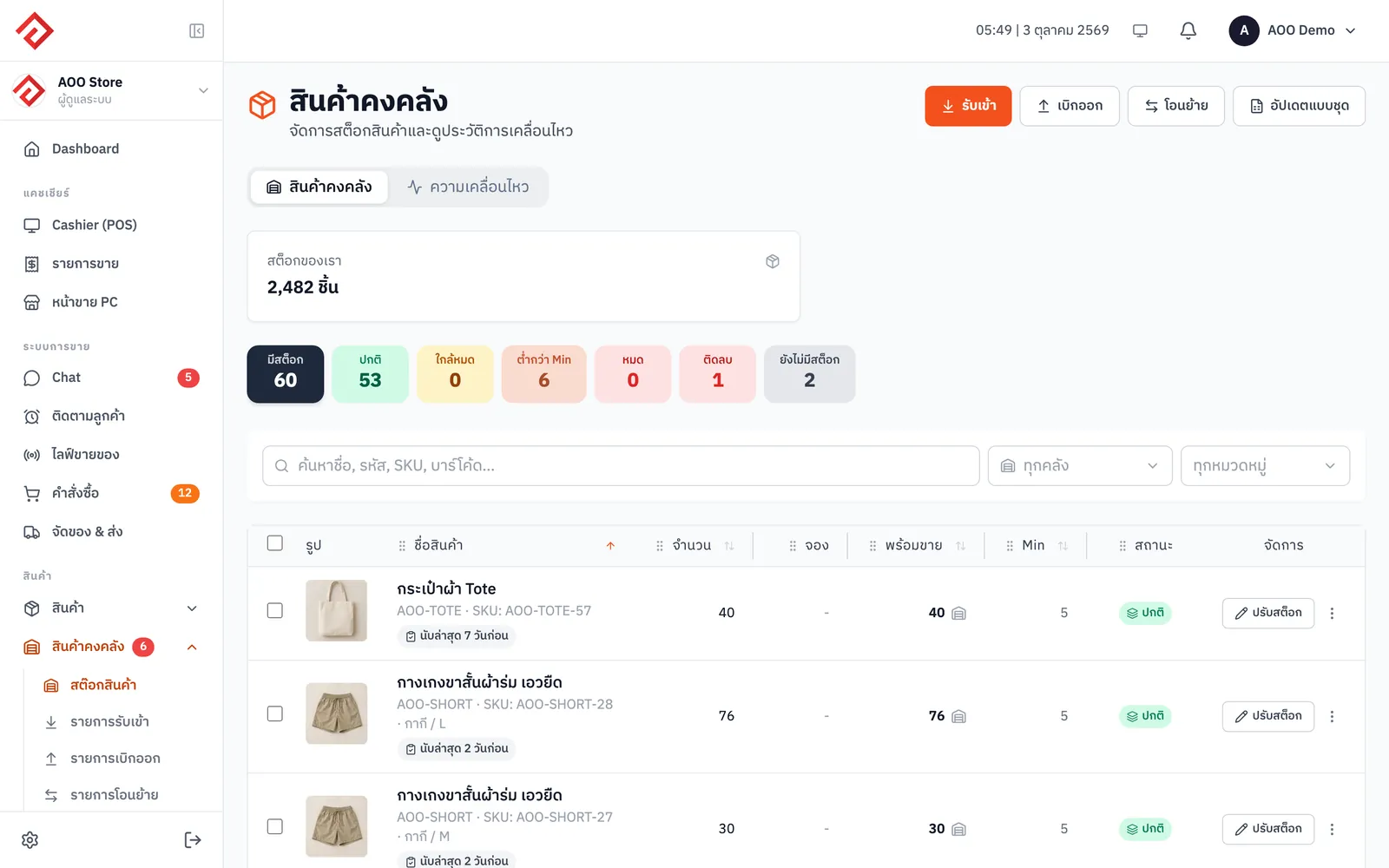This screenshot has height=868, width=1389.
Task: Open จัดของ & ส่ง in the sidebar
Action: [x=111, y=532]
